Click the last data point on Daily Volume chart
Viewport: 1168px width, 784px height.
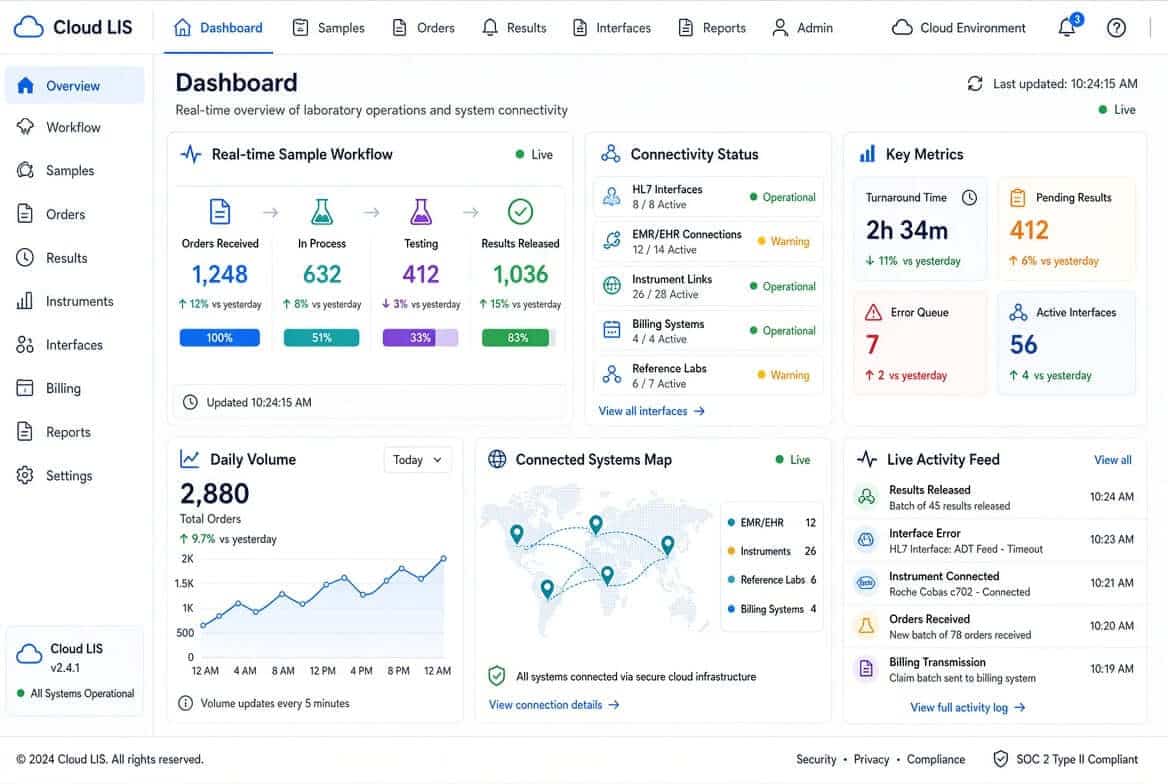coord(443,557)
